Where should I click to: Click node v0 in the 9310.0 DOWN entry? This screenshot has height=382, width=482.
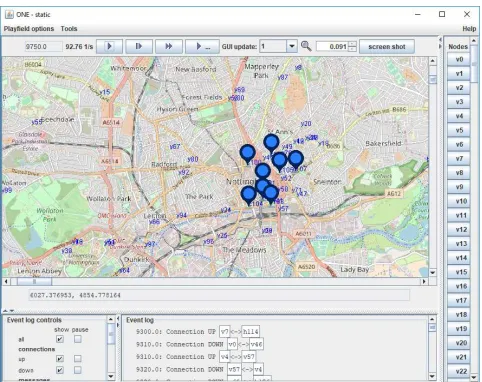232,344
